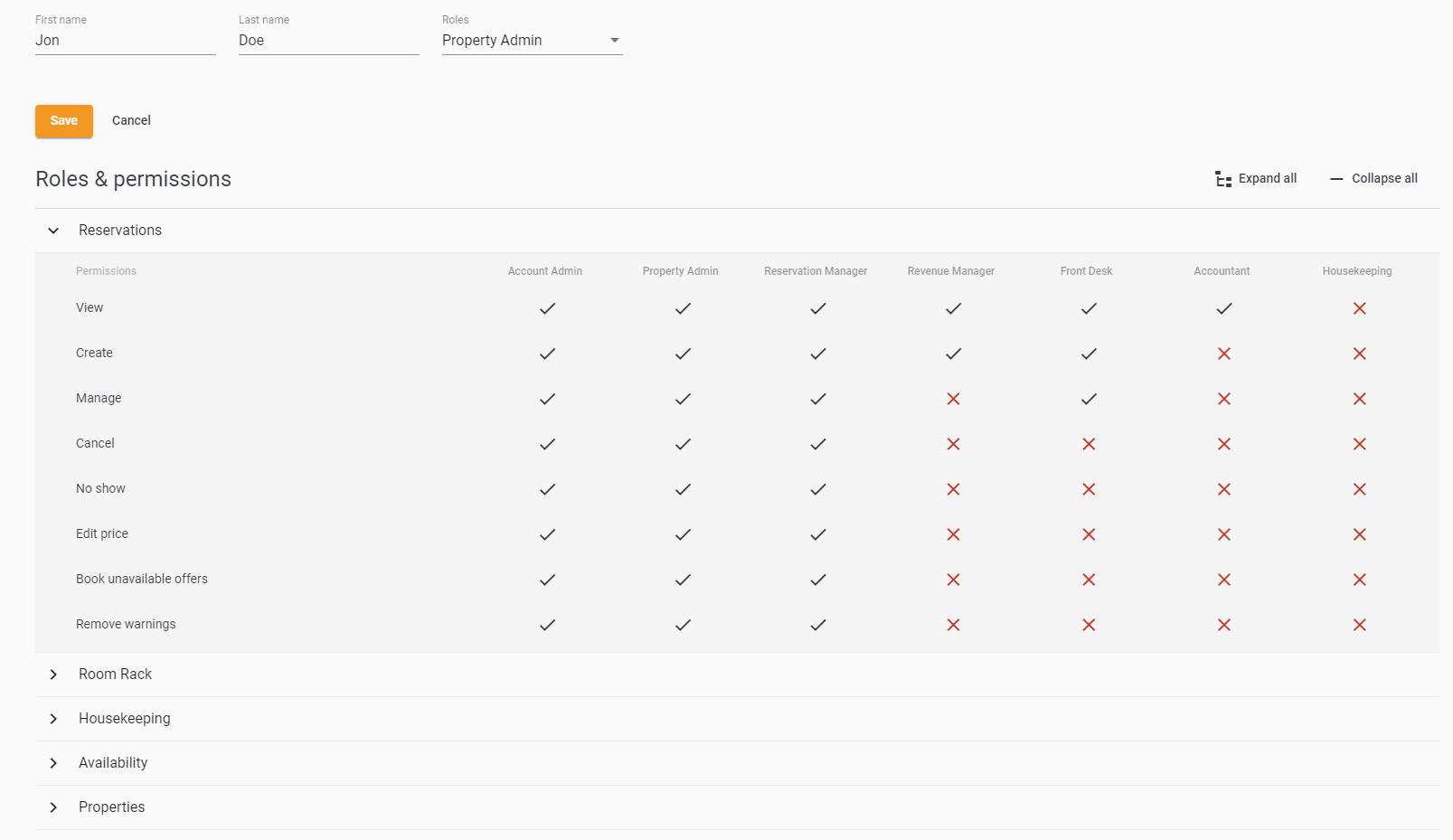Click the Collapse all button label
Viewport: 1453px width, 840px height.
pyautogui.click(x=1384, y=179)
